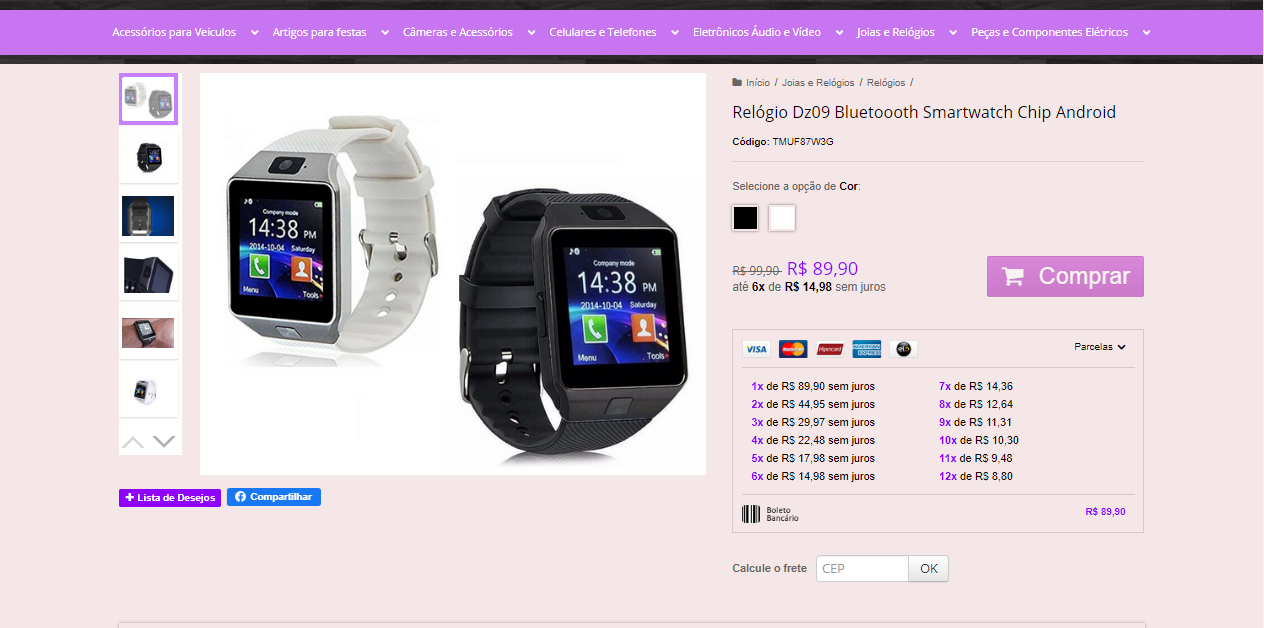Click the Visa card icon
Viewport: 1264px width, 628px height.
coord(756,349)
